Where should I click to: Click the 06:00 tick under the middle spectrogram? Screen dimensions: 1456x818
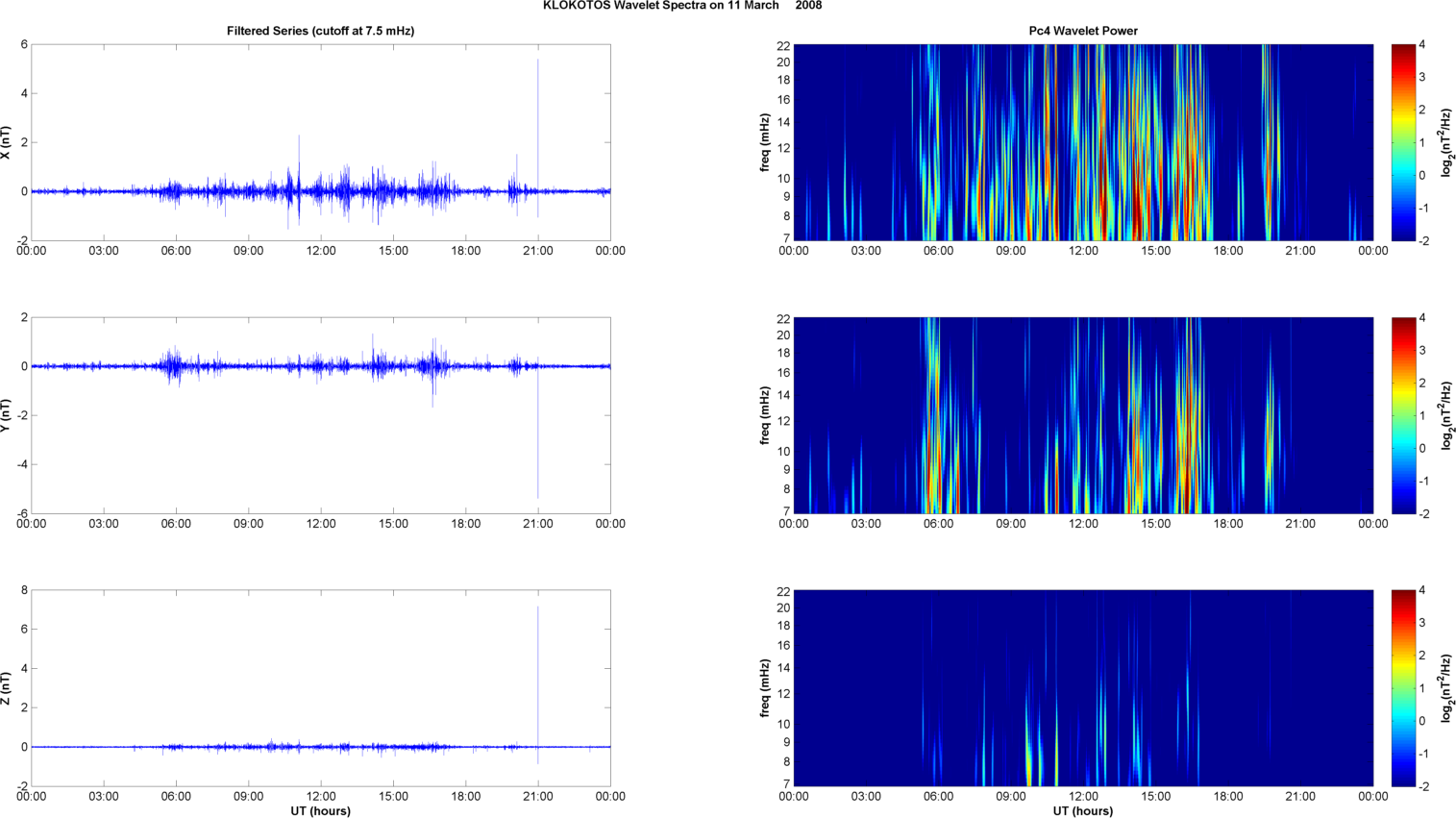pos(938,524)
